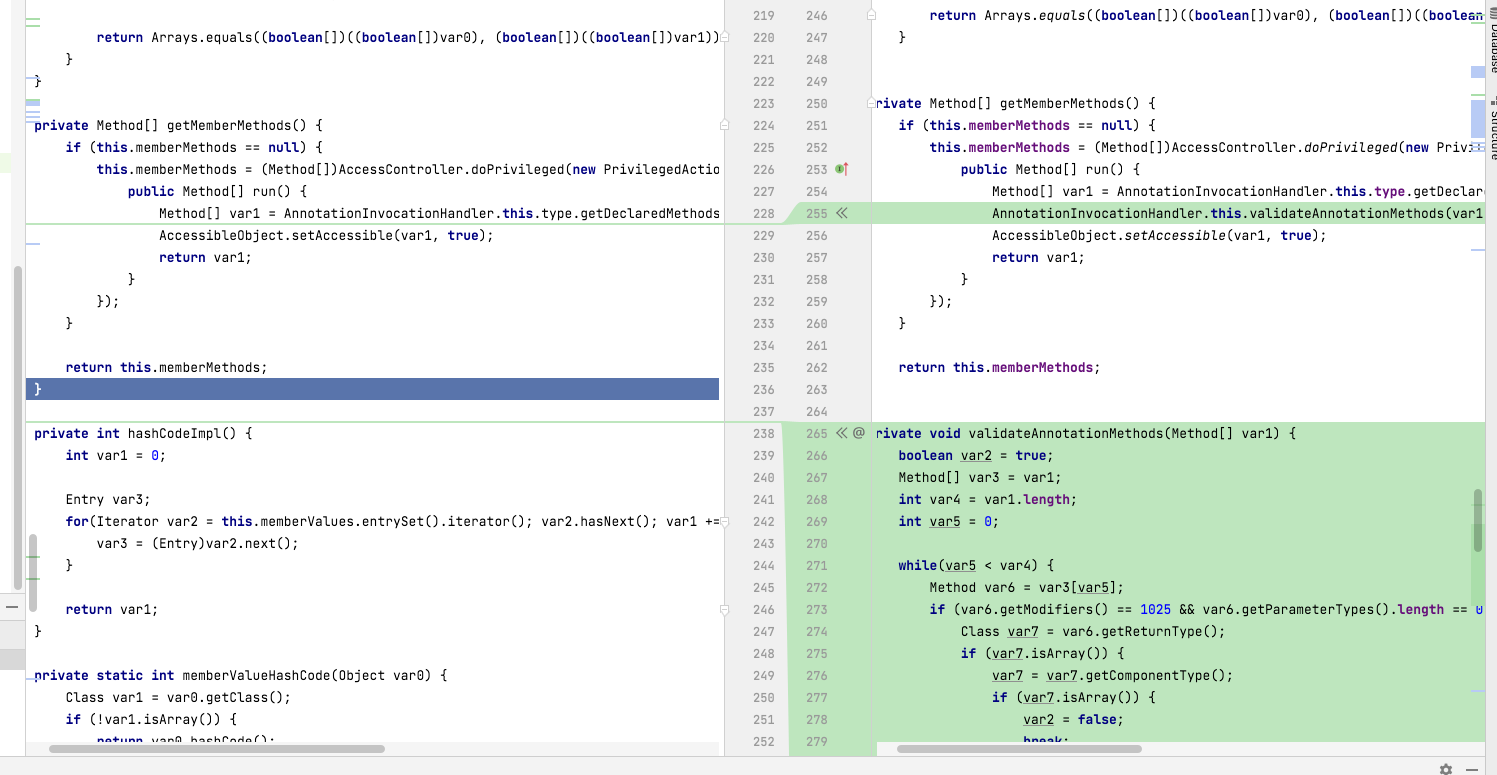The image size is (1497, 775).
Task: Open the Structure side tool tab
Action: click(x=1492, y=126)
